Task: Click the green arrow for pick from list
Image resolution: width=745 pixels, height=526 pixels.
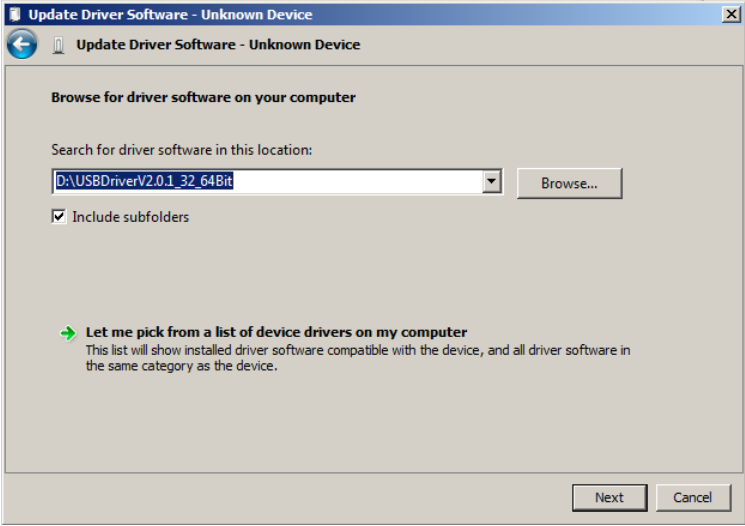Action: coord(68,333)
